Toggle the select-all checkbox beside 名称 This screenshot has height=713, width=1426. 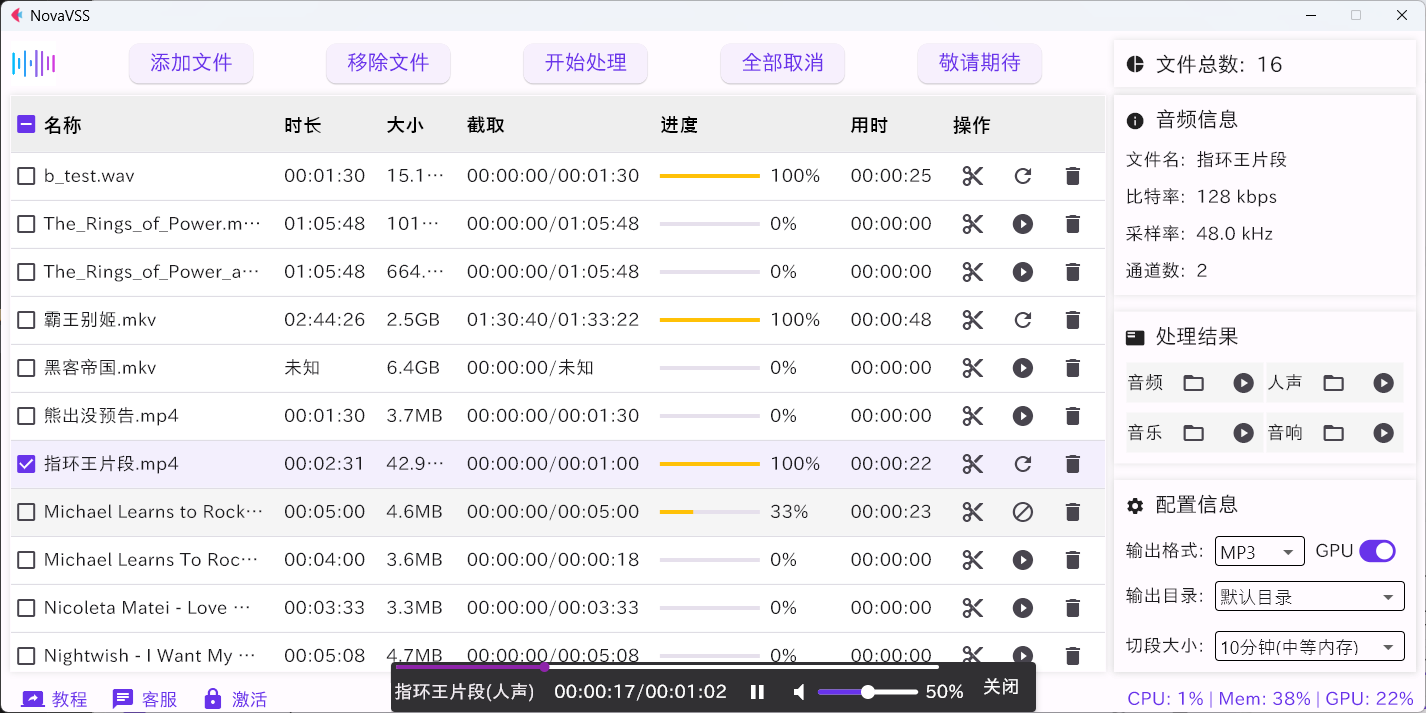(27, 125)
